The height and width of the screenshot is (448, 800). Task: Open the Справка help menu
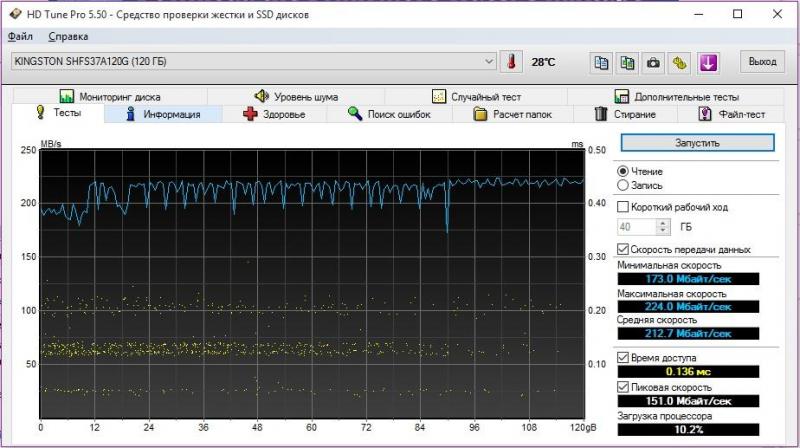(68, 37)
